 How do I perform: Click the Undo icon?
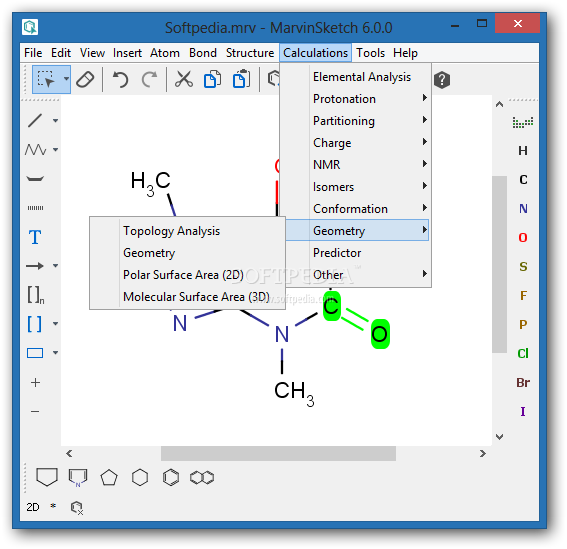120,79
